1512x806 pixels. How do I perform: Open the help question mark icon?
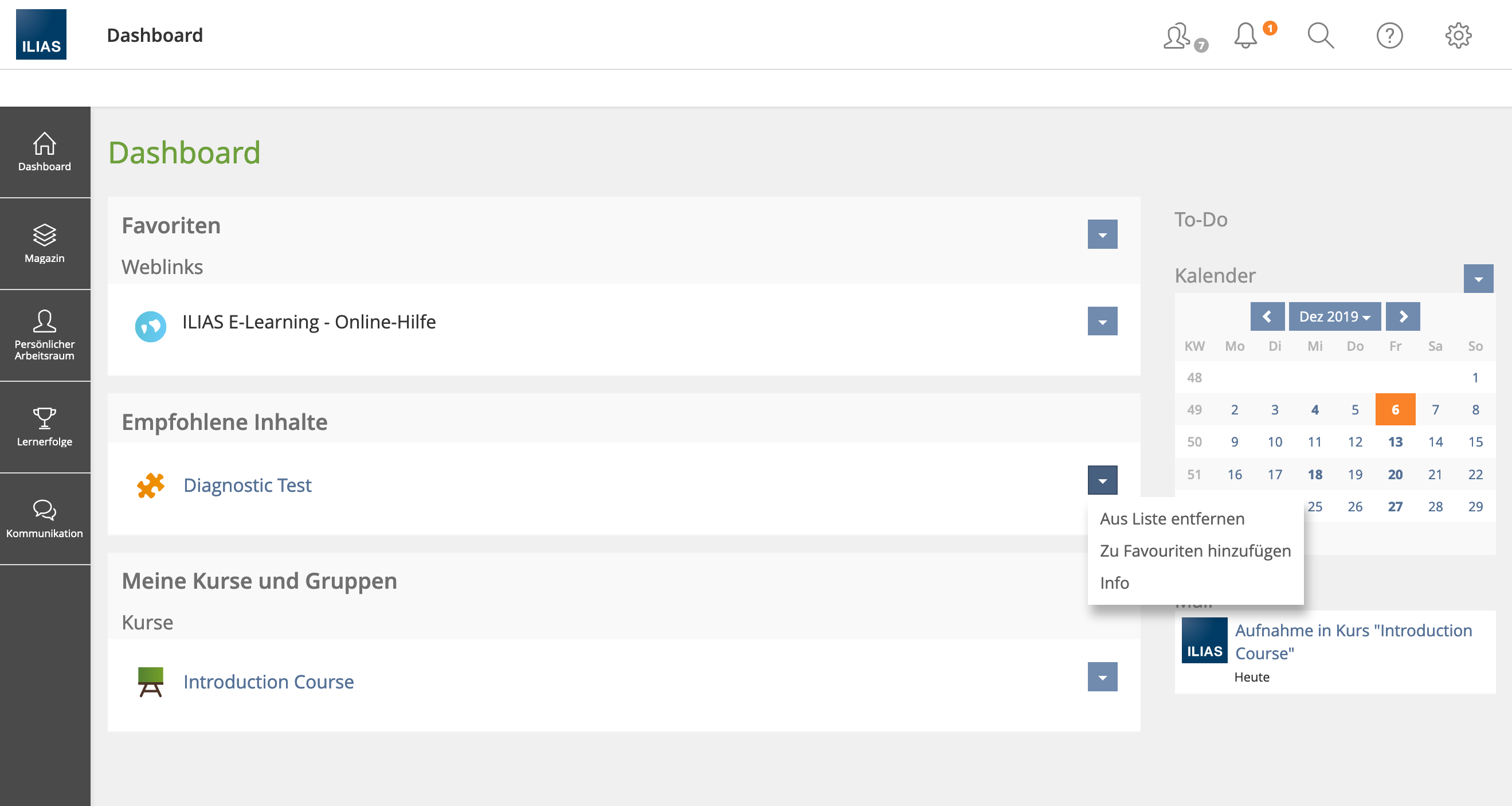pos(1389,35)
